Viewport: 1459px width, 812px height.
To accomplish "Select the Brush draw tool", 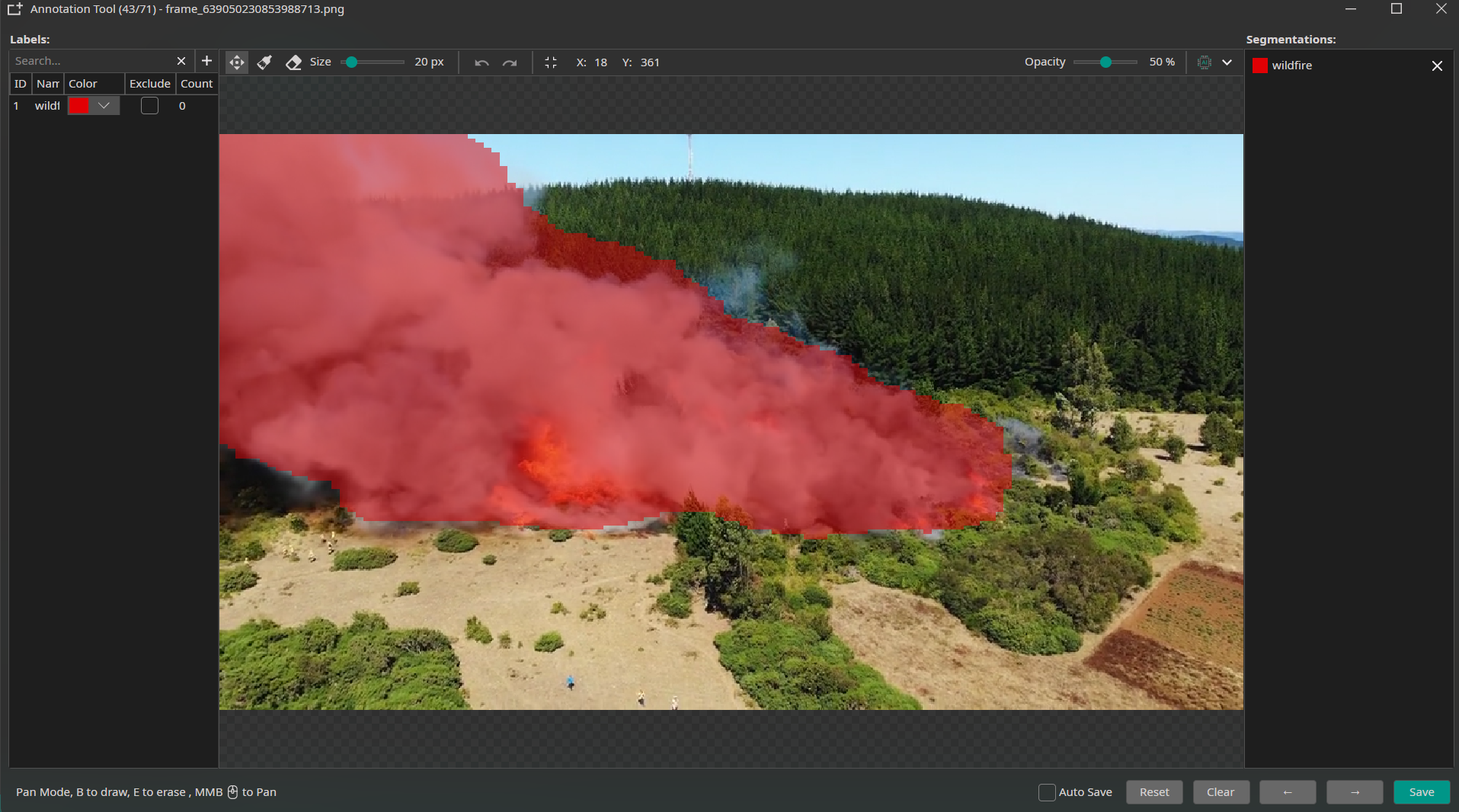I will tap(265, 62).
